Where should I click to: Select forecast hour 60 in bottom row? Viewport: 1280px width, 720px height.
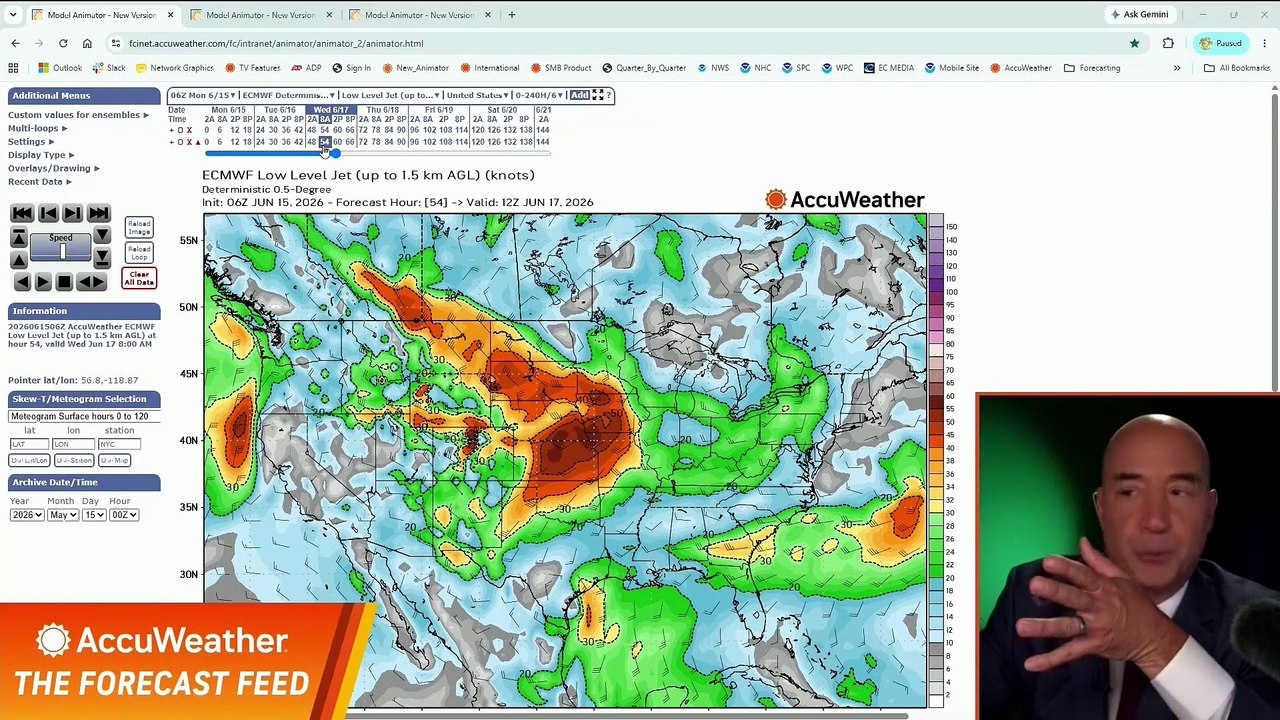pos(337,142)
